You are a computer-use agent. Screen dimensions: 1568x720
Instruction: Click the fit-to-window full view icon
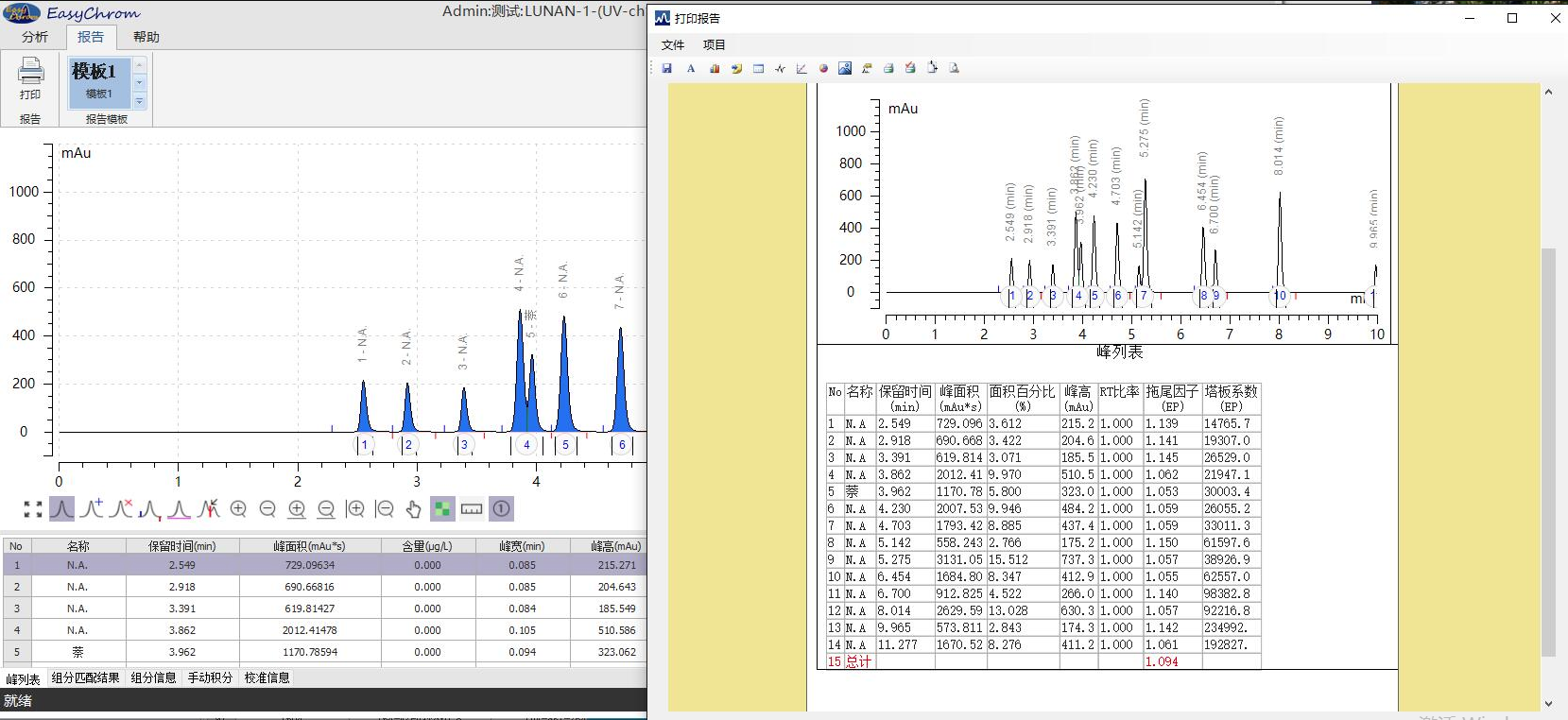33,509
